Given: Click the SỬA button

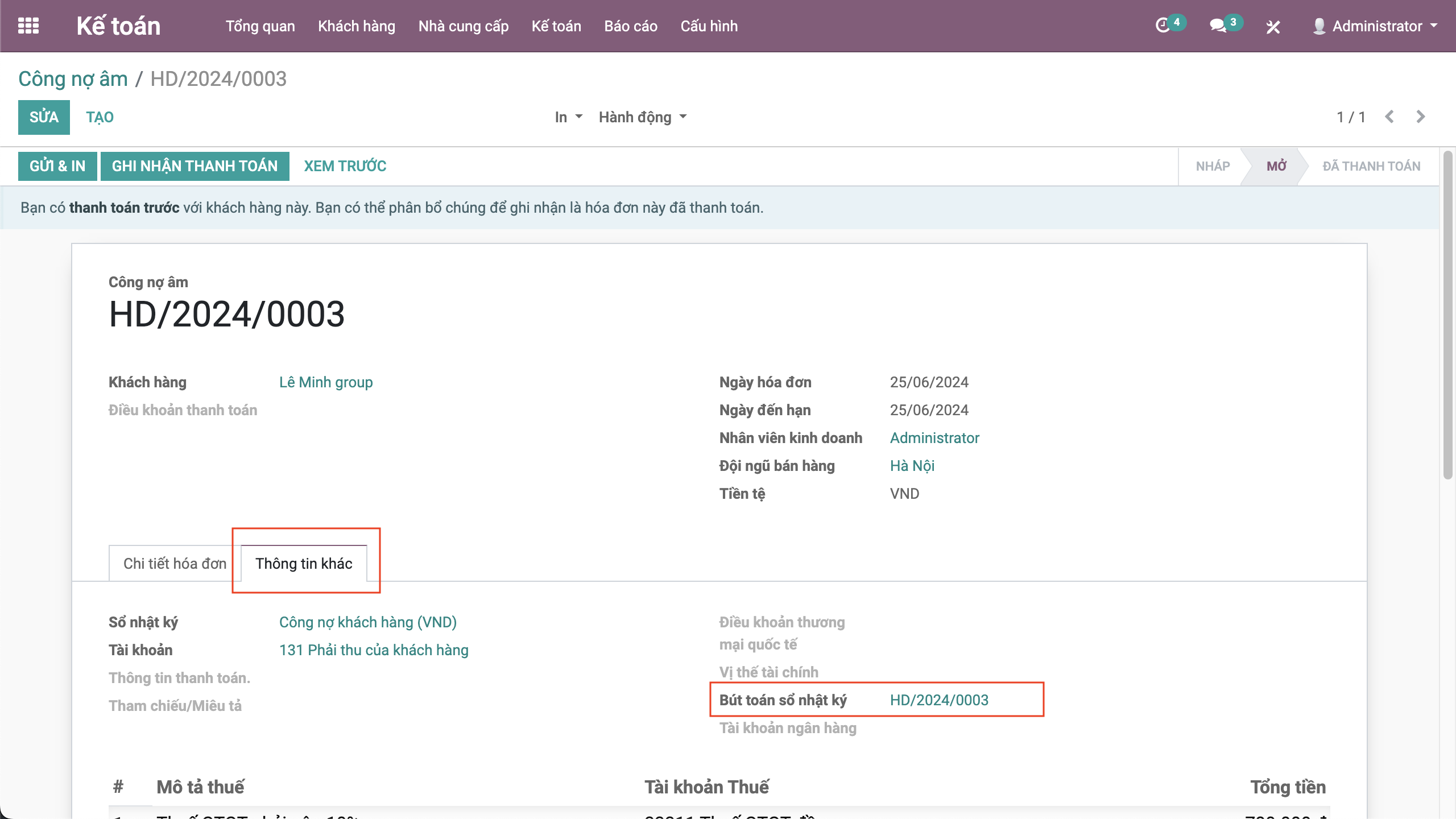Looking at the screenshot, I should click(x=44, y=117).
